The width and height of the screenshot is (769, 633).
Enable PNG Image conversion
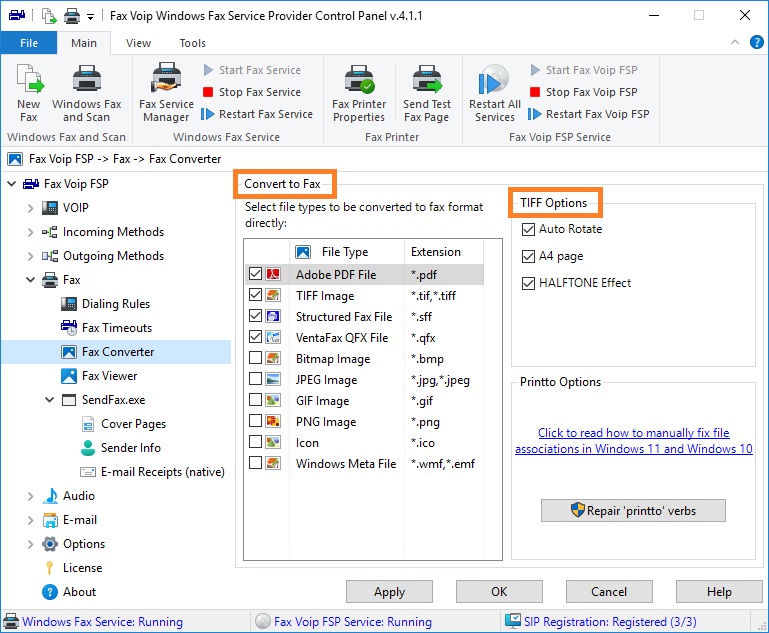click(255, 421)
